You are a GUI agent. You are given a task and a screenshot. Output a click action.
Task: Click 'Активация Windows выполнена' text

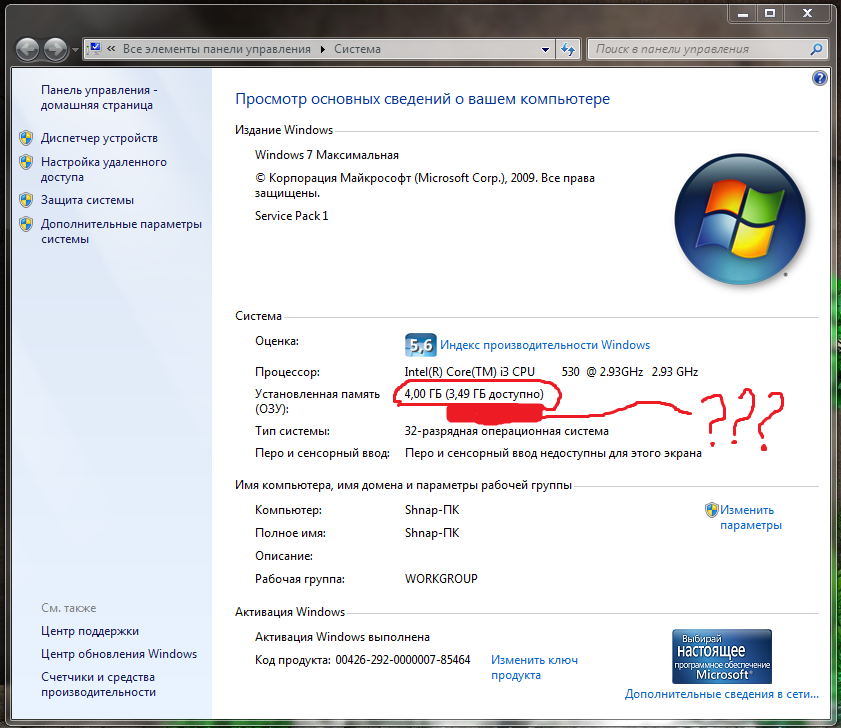(x=342, y=637)
